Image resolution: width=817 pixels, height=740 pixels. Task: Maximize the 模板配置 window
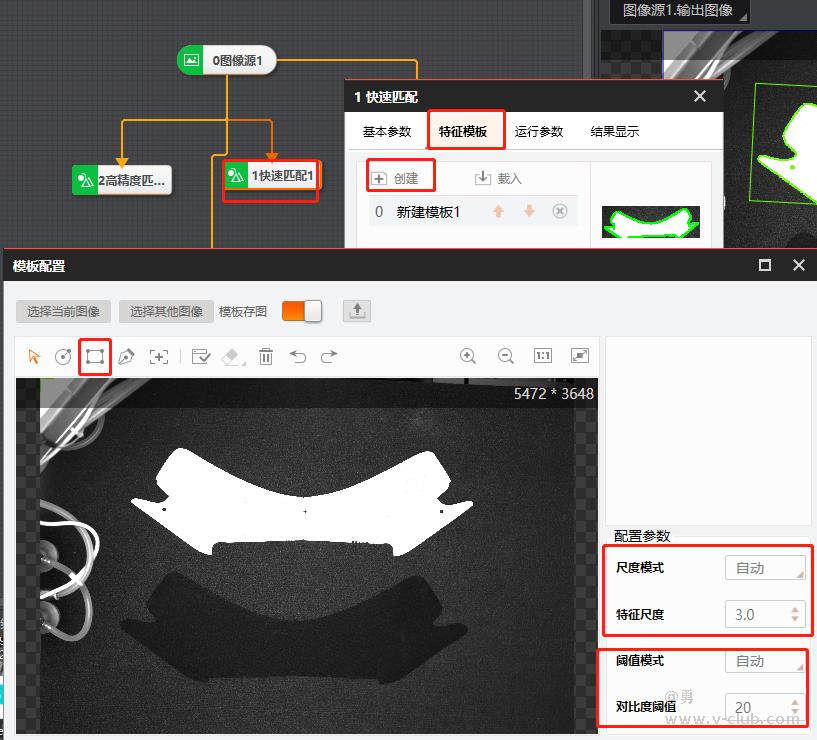(x=764, y=265)
